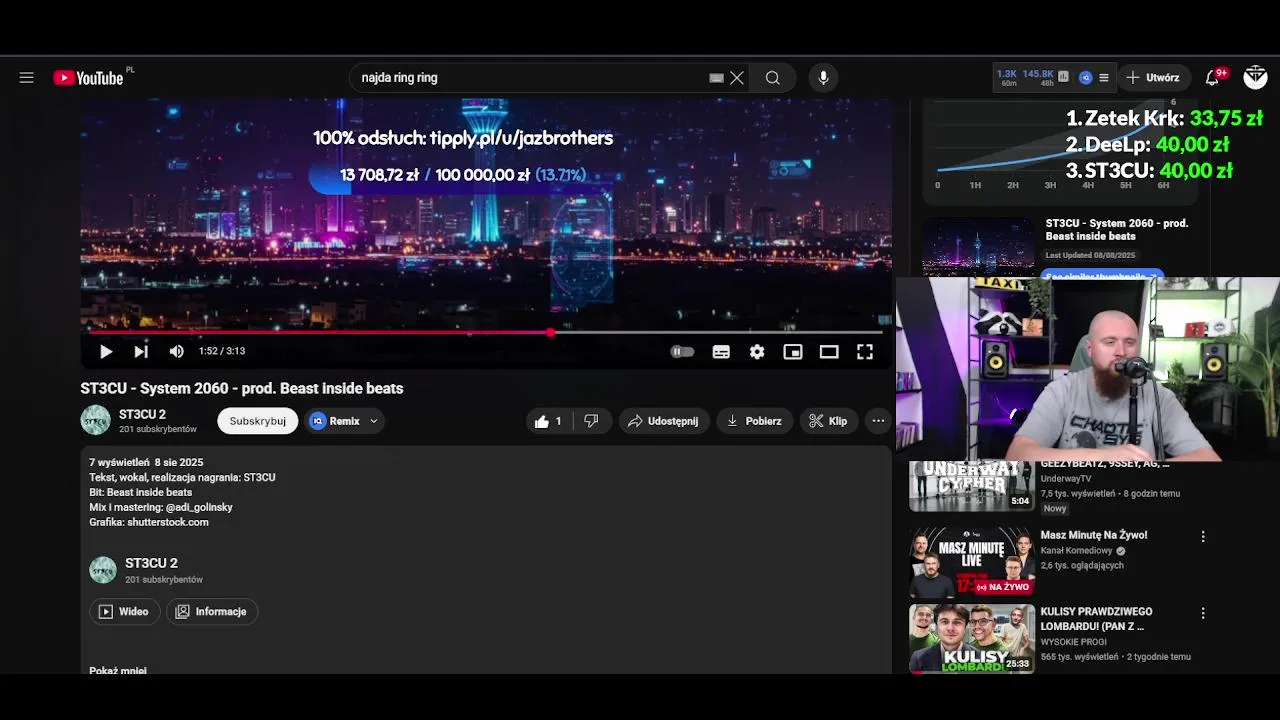Click the Utwórz create button
This screenshot has height=720, width=1280.
(1153, 77)
